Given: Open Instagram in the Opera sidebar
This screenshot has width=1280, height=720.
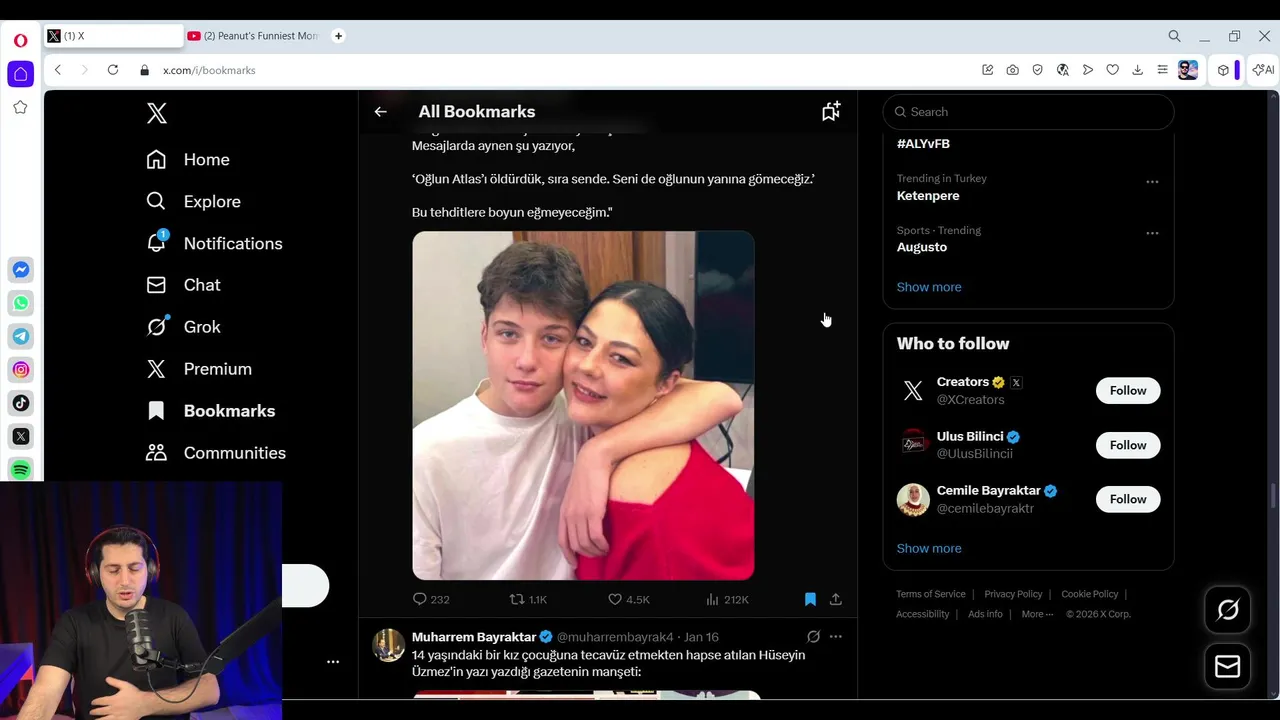Looking at the screenshot, I should (20, 370).
